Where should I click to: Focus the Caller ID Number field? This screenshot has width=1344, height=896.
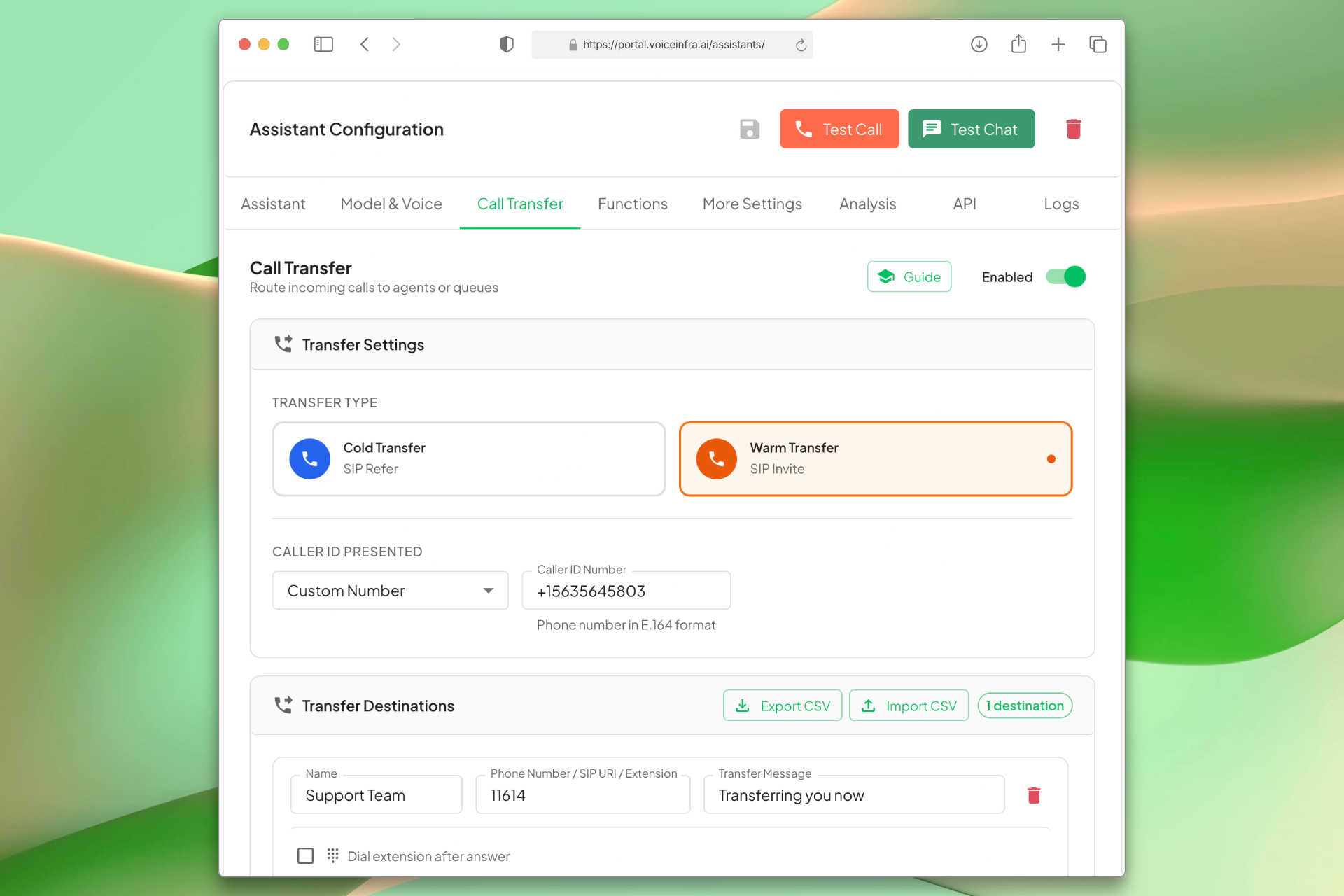626,591
